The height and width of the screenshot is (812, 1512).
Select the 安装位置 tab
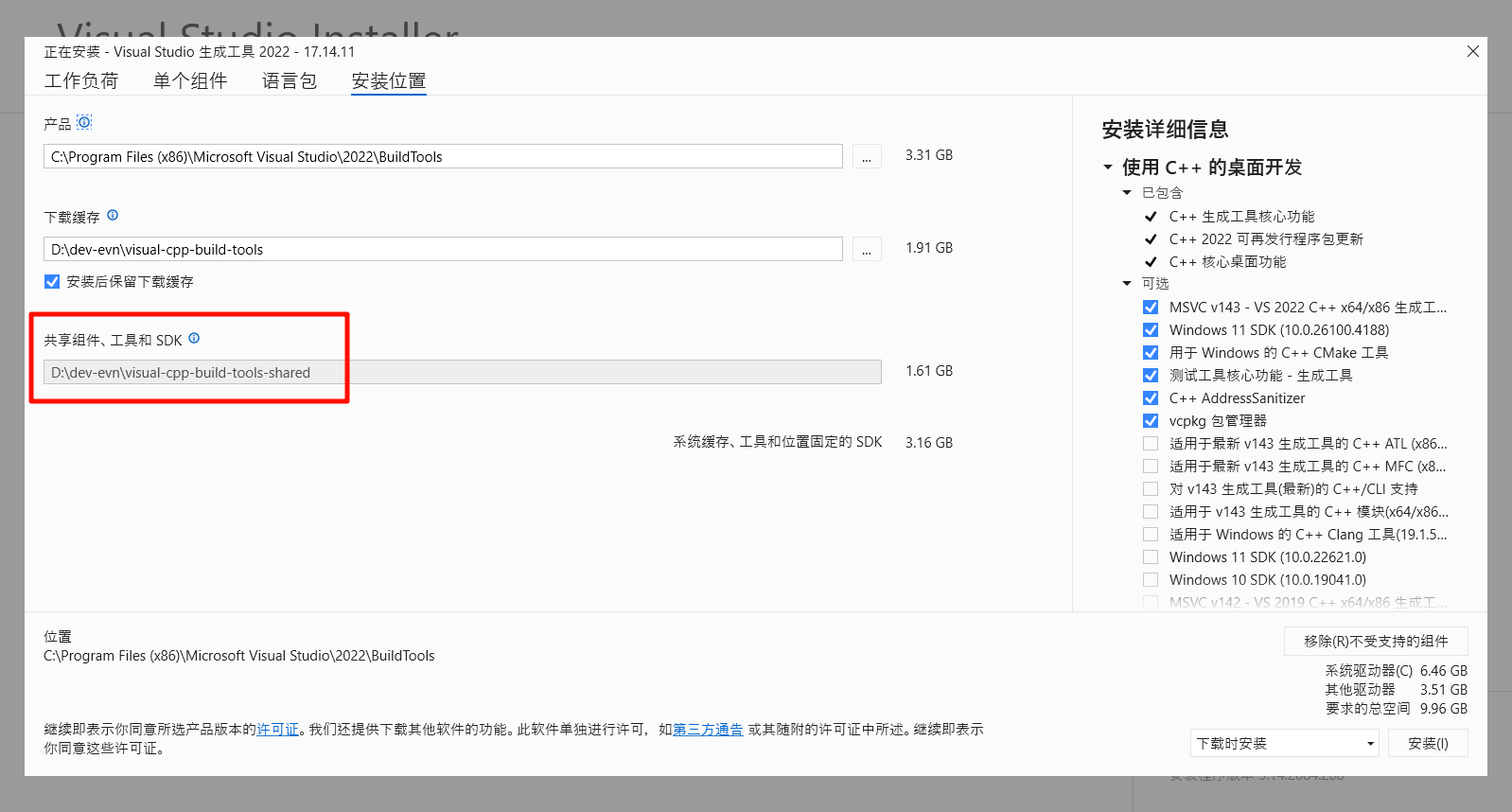click(389, 81)
